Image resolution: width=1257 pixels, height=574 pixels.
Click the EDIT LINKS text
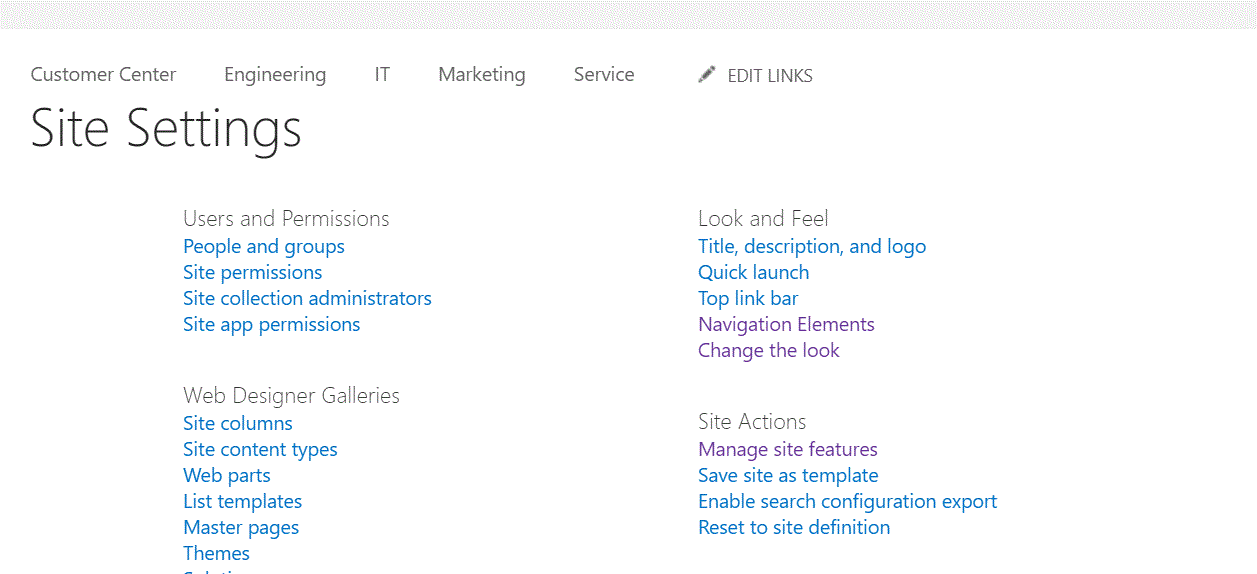[770, 76]
